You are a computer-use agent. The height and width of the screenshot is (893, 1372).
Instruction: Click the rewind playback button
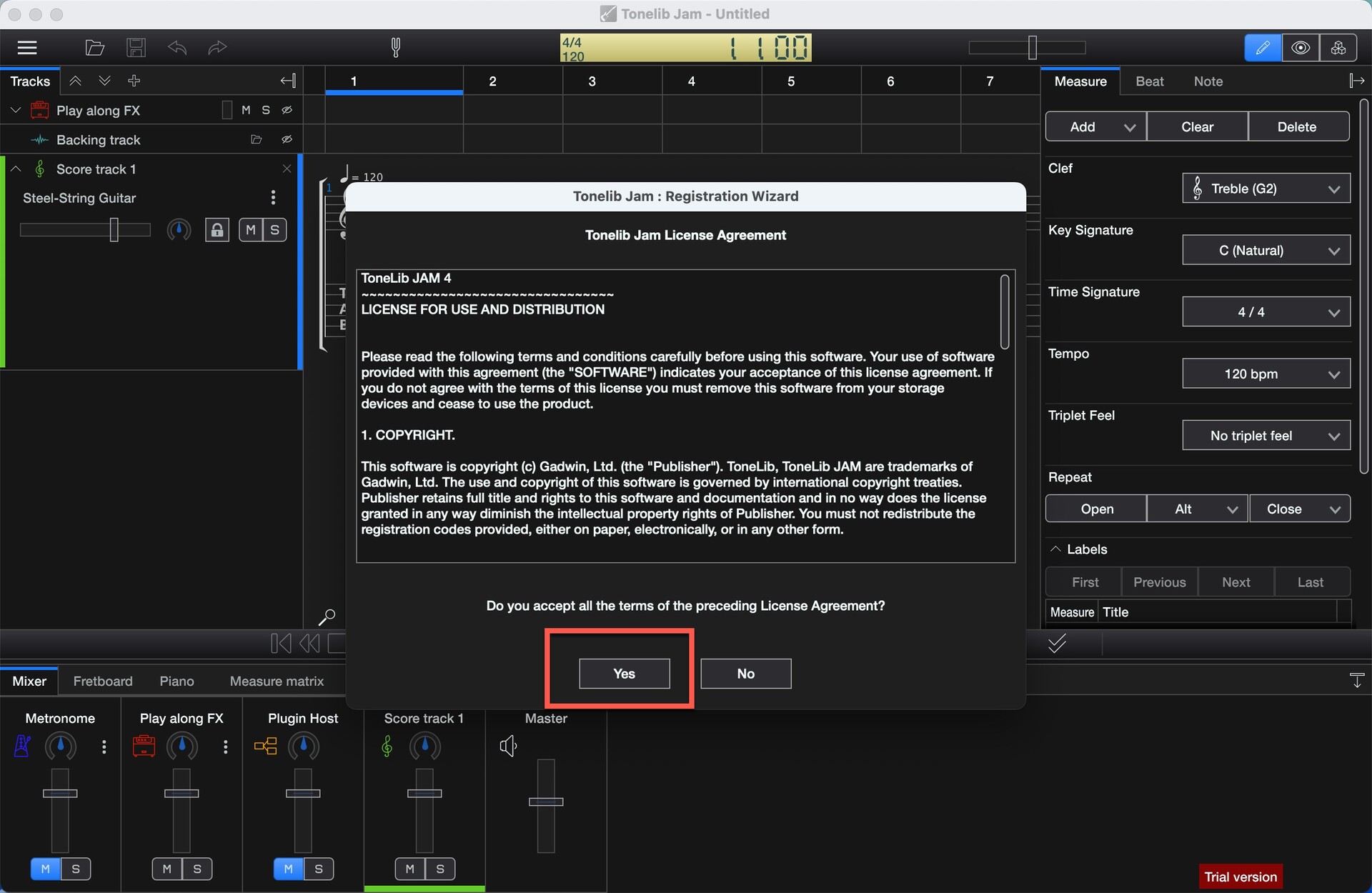309,644
